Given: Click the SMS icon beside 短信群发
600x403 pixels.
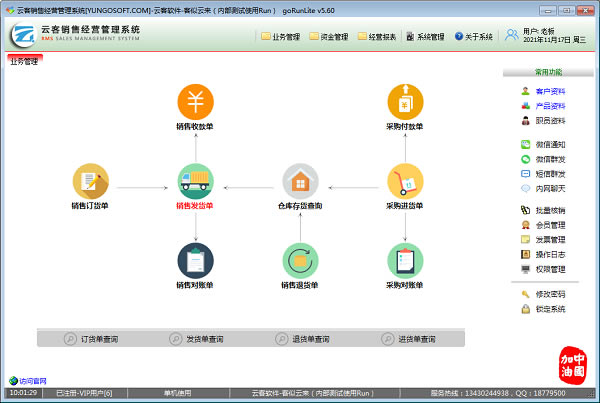Looking at the screenshot, I should coord(526,174).
